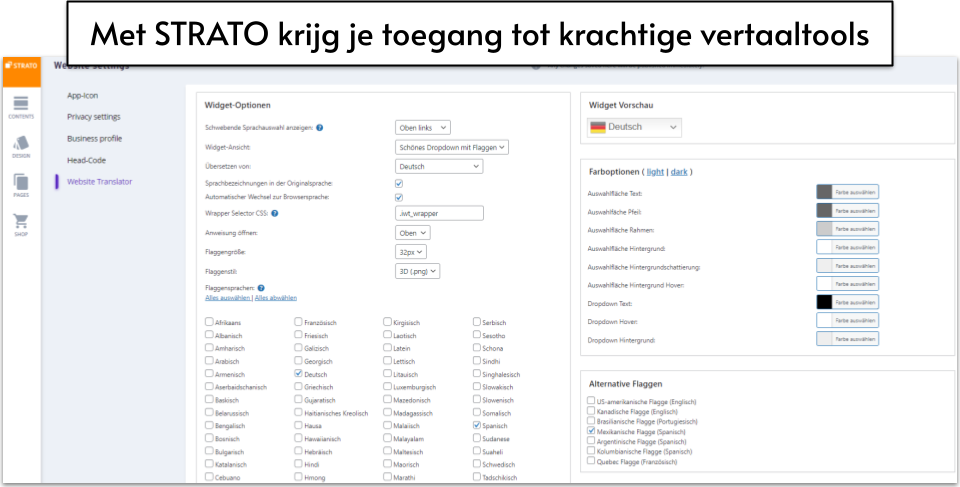Screen dimensions: 960x487
Task: Pick color for Auswahlfläche Rahmen
Action: (x=847, y=229)
